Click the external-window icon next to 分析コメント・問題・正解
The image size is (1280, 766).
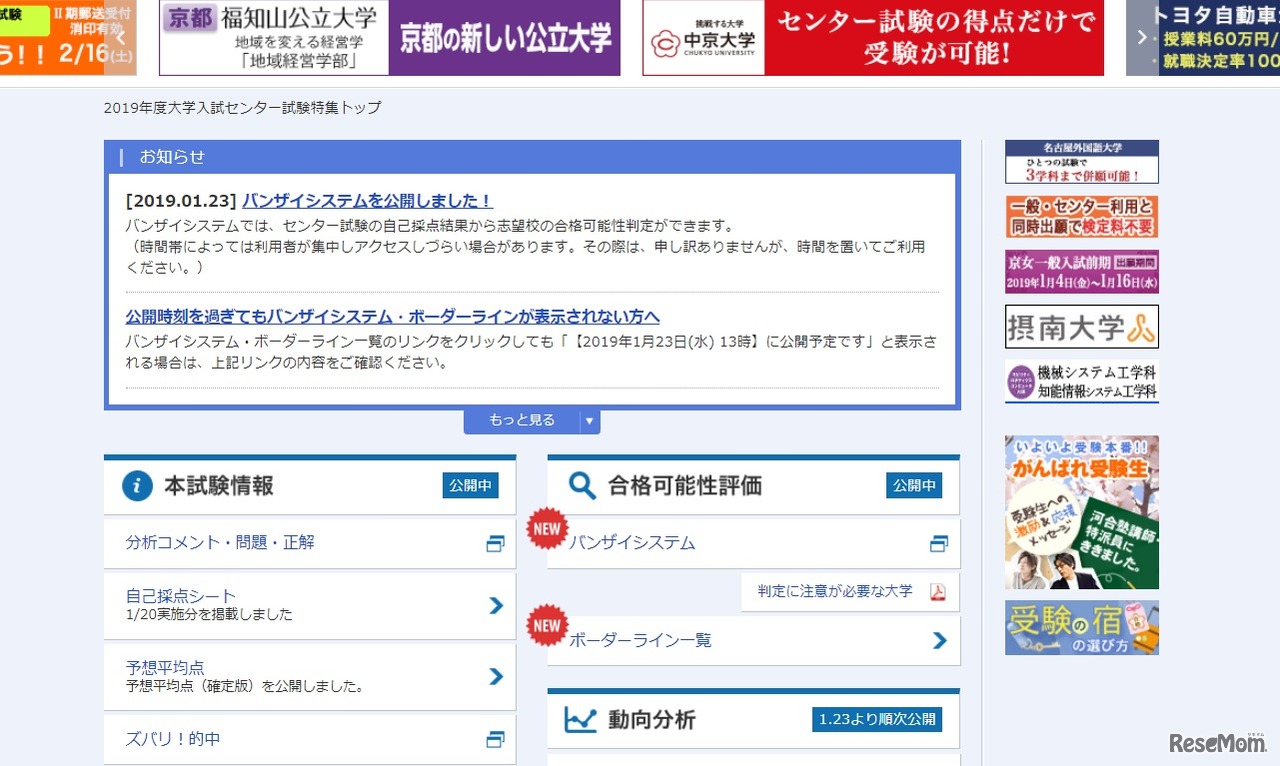(495, 543)
